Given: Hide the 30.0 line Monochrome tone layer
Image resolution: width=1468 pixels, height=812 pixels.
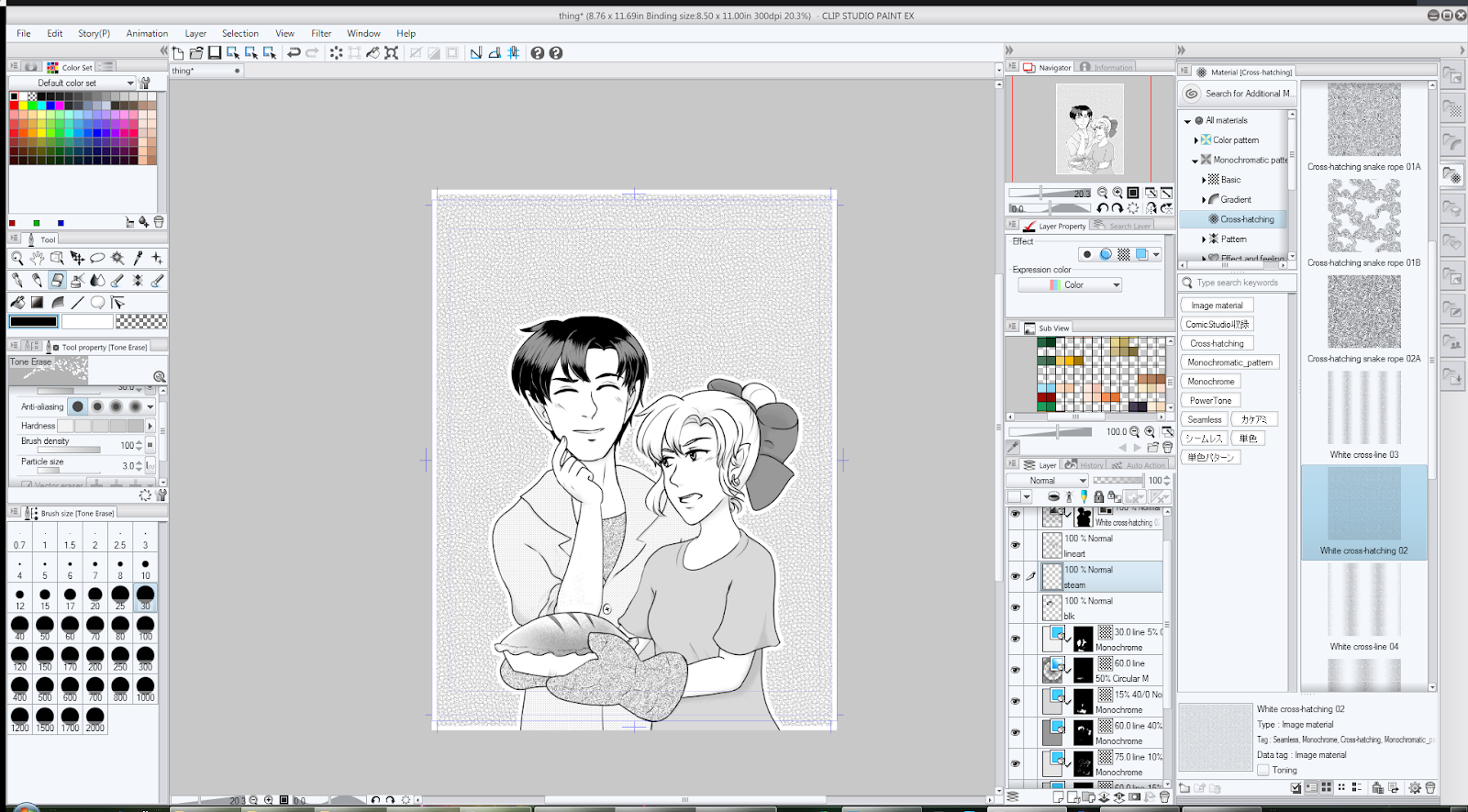Looking at the screenshot, I should tap(1015, 639).
